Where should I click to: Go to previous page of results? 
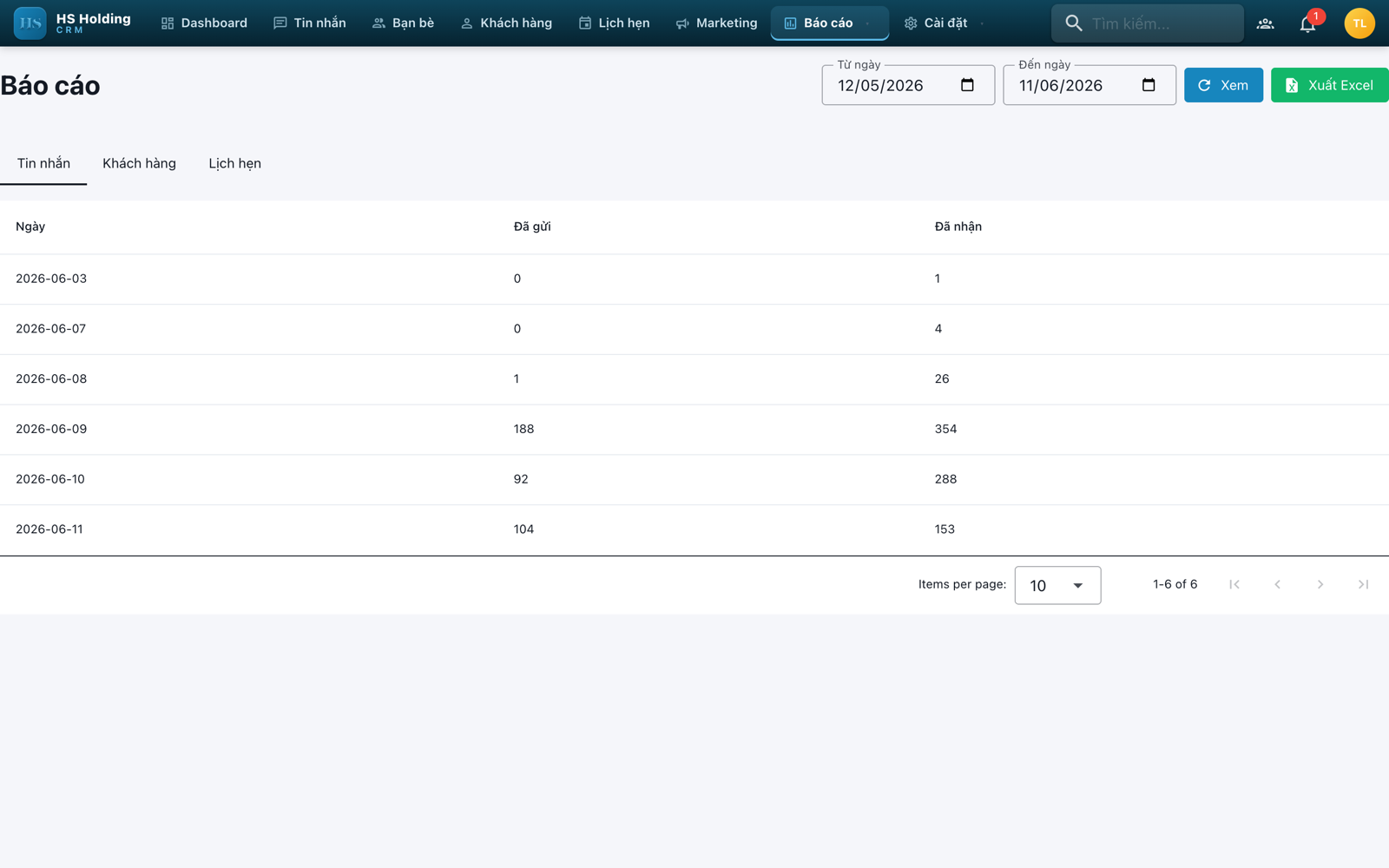point(1277,584)
